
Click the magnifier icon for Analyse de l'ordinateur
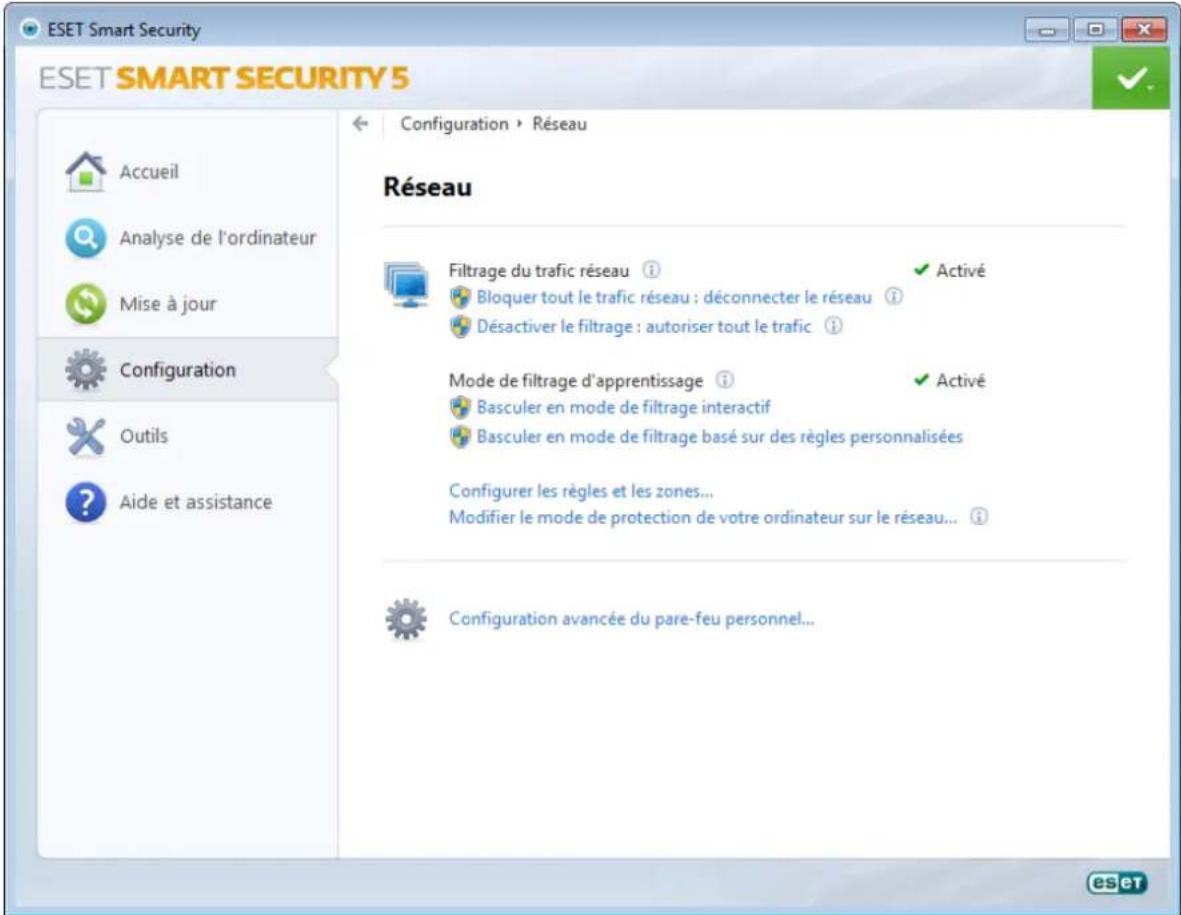coord(85,238)
